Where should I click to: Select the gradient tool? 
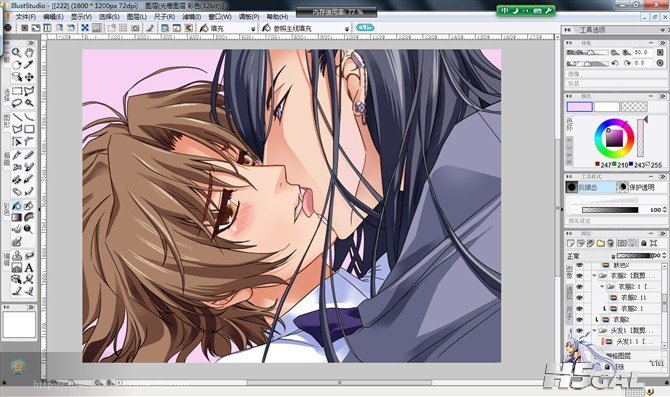[17, 218]
